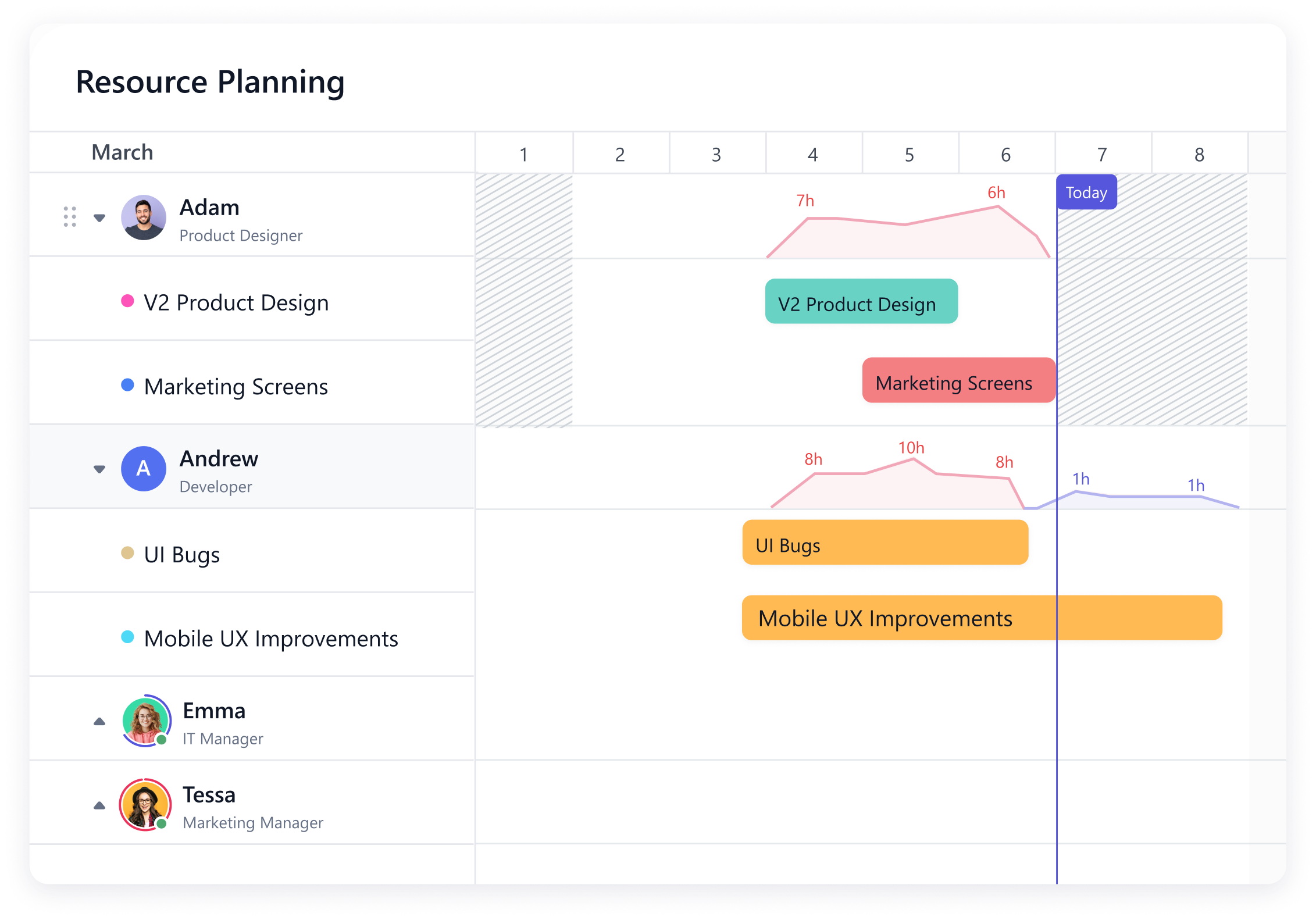The image size is (1316, 920).
Task: Click the March month label
Action: click(123, 152)
